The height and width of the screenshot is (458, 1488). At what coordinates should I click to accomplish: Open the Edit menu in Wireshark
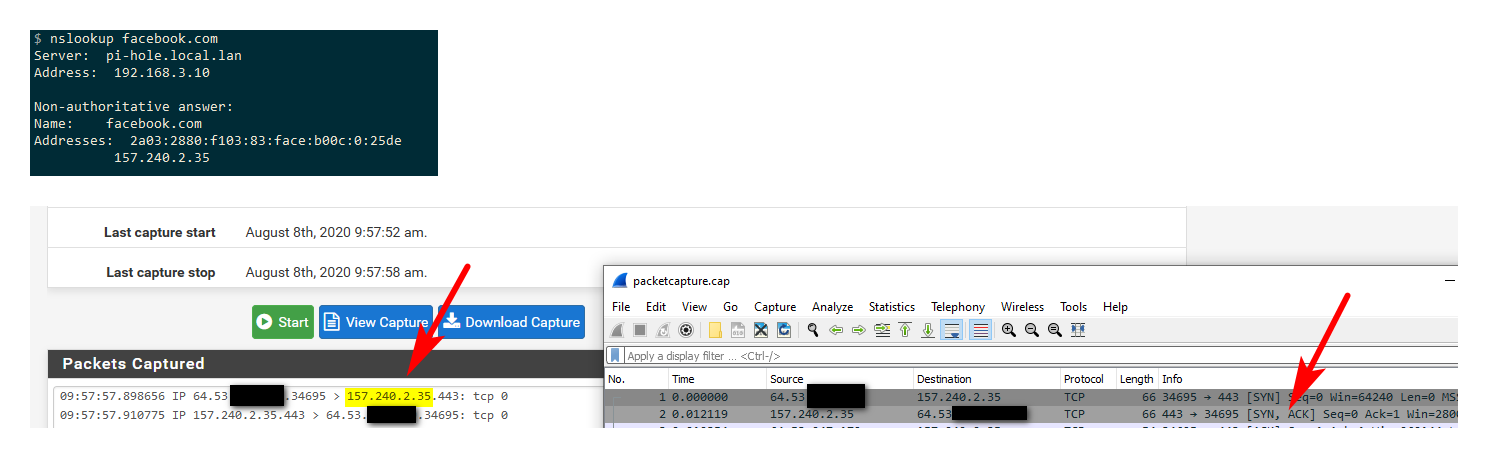(656, 307)
